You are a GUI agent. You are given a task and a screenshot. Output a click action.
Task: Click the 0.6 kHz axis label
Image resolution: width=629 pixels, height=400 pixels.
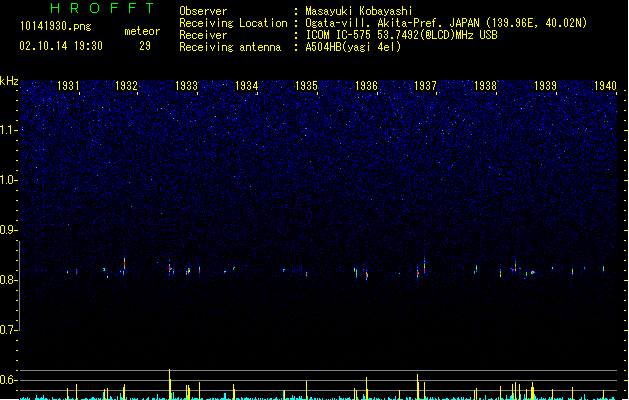pyautogui.click(x=8, y=380)
